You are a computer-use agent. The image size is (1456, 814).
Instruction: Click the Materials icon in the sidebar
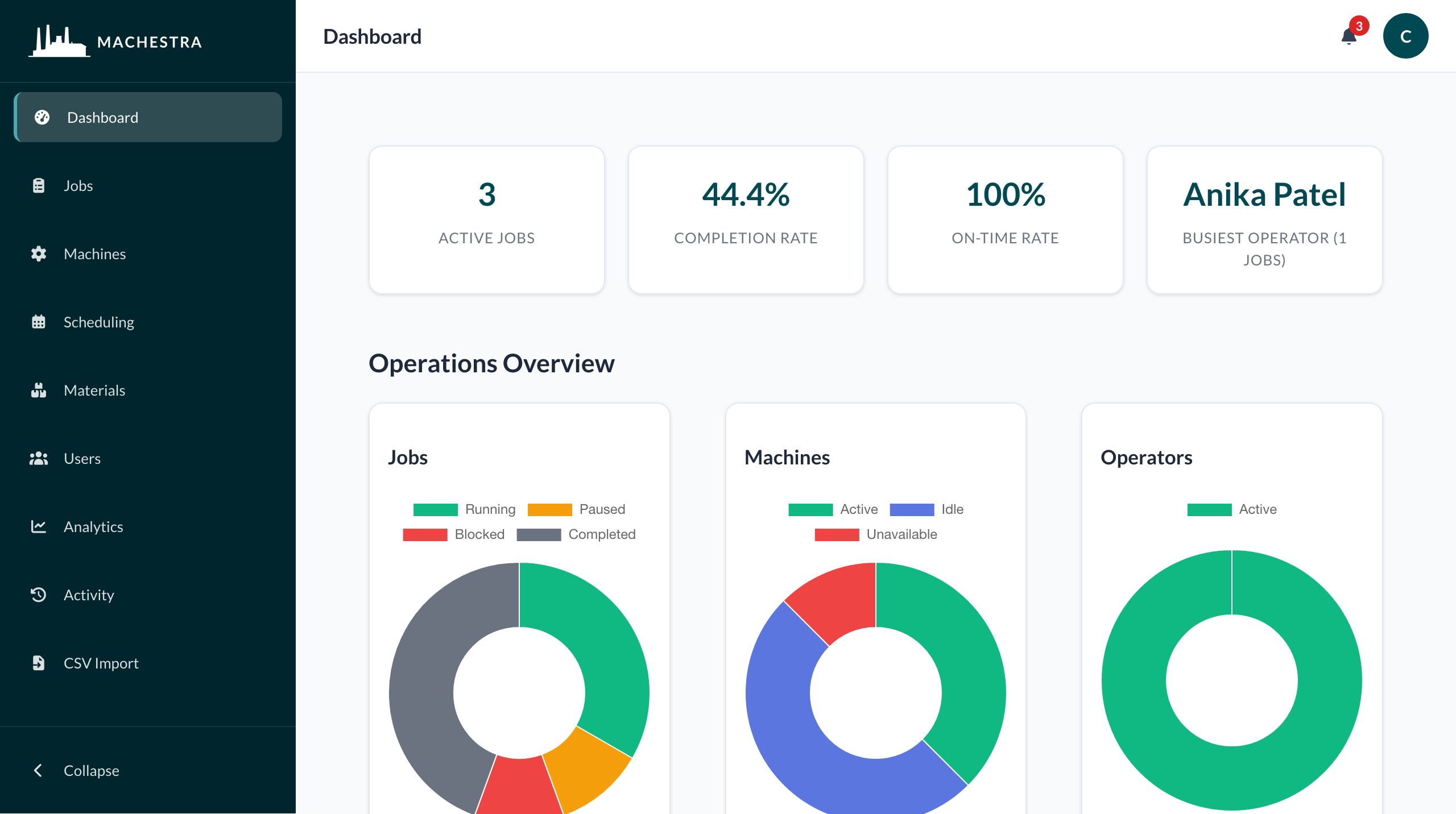pos(38,390)
